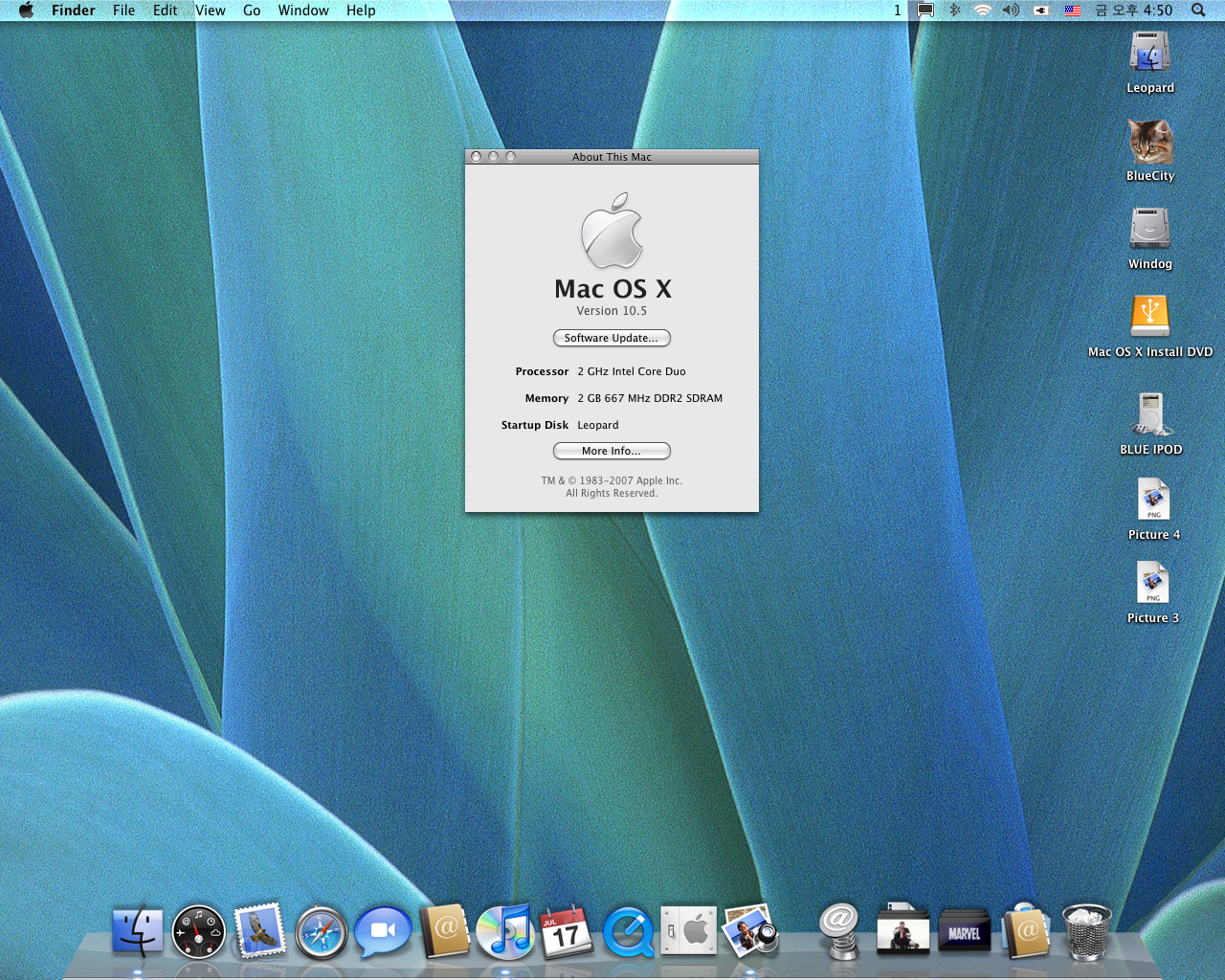Open the Wi-Fi AirPort menu

[983, 10]
